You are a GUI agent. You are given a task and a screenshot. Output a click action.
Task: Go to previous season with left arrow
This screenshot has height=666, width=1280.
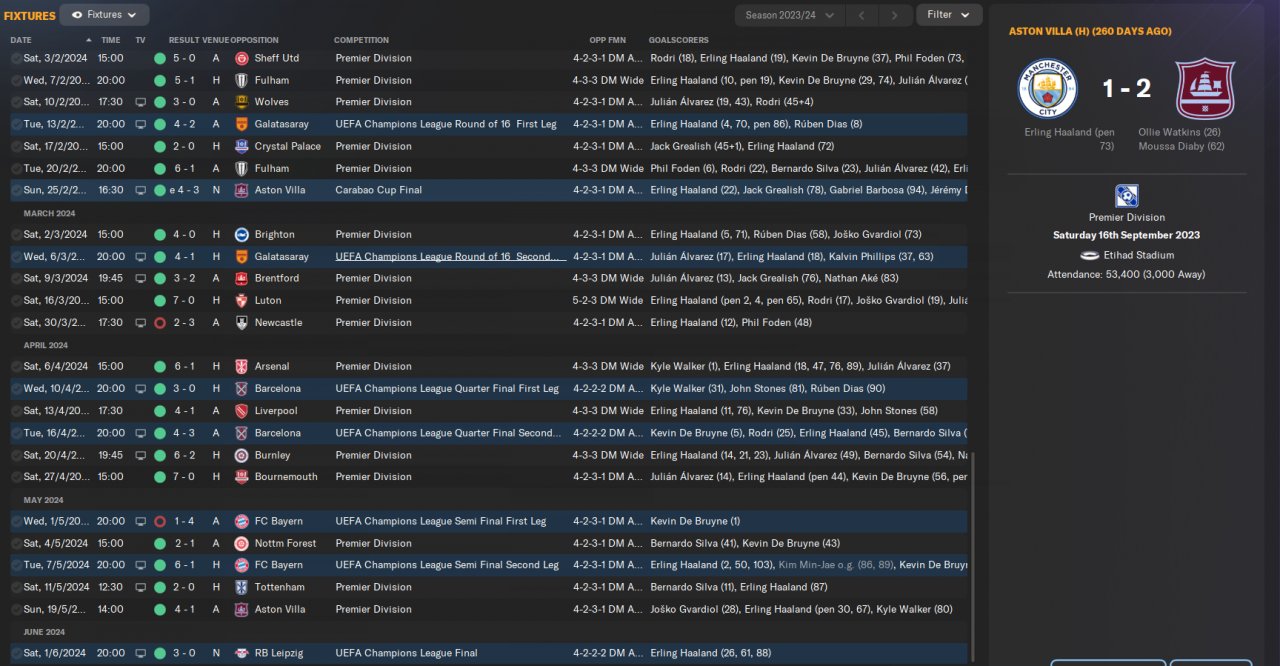coord(863,15)
